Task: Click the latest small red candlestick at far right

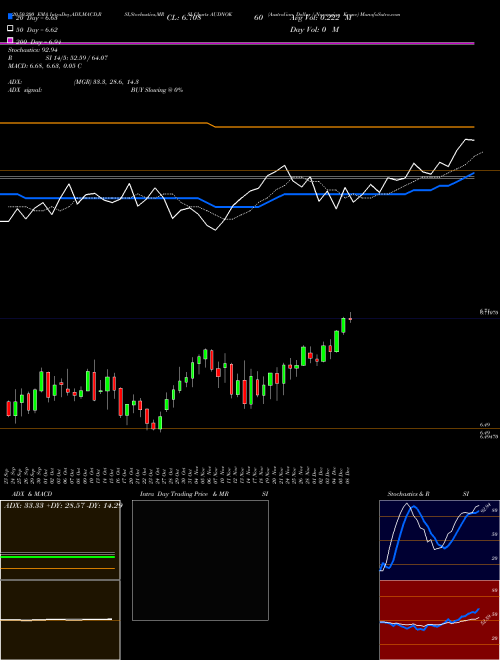Action: tap(350, 319)
